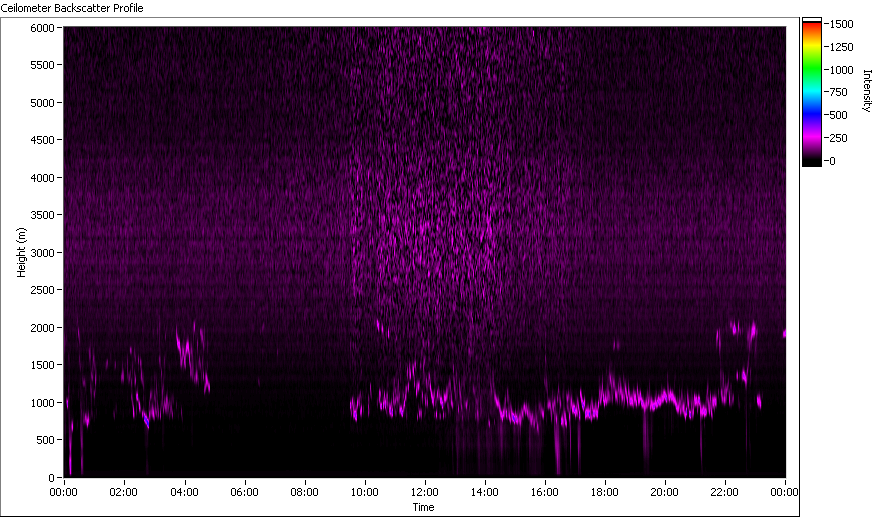Select the 1500 intensity scale value

[x=841, y=24]
